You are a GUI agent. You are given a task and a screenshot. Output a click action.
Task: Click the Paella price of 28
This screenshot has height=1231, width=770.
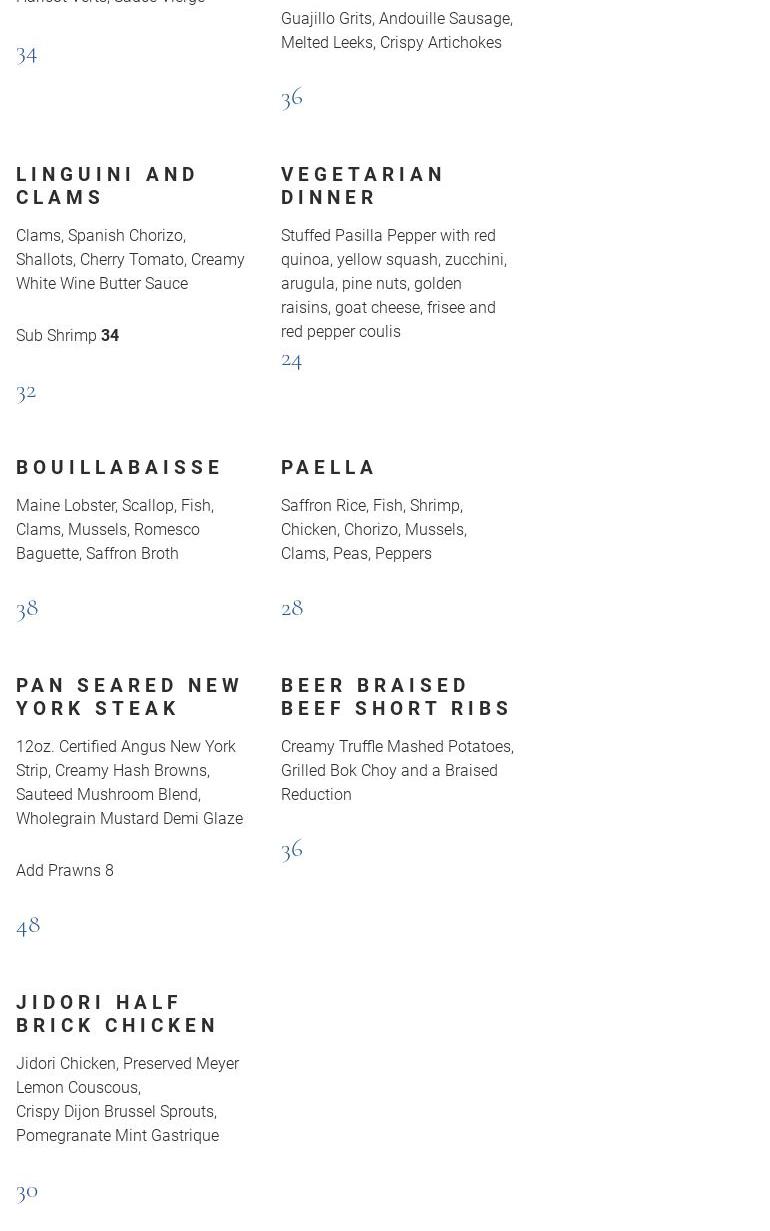click(x=292, y=607)
